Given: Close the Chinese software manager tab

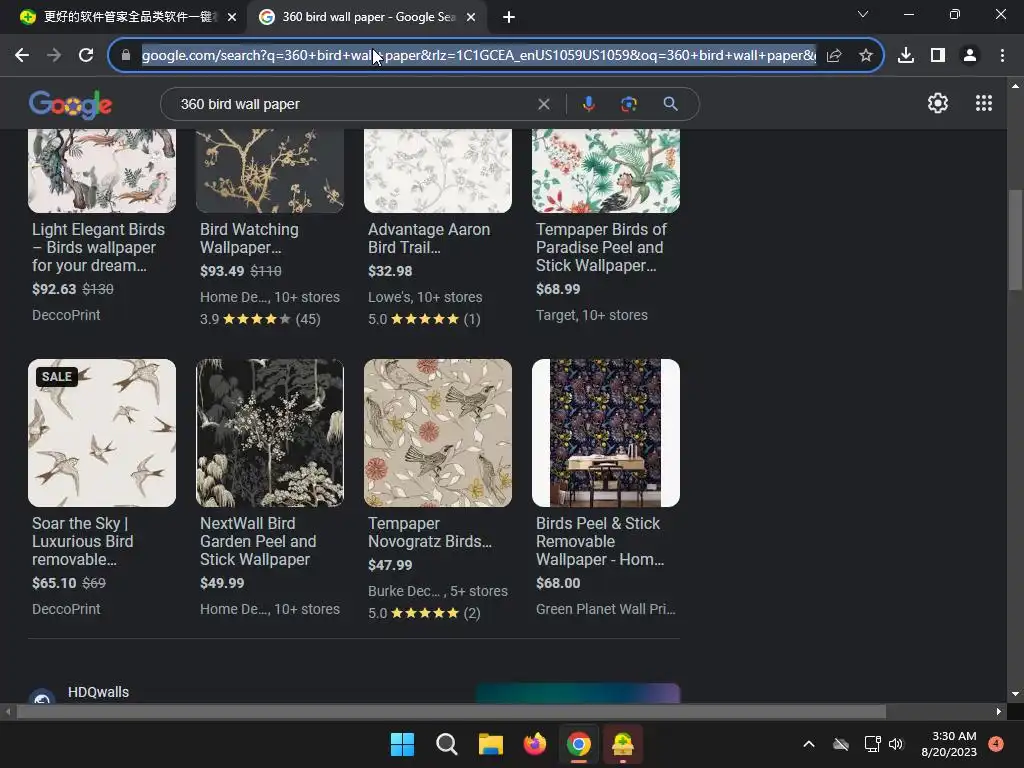Looking at the screenshot, I should pos(232,18).
